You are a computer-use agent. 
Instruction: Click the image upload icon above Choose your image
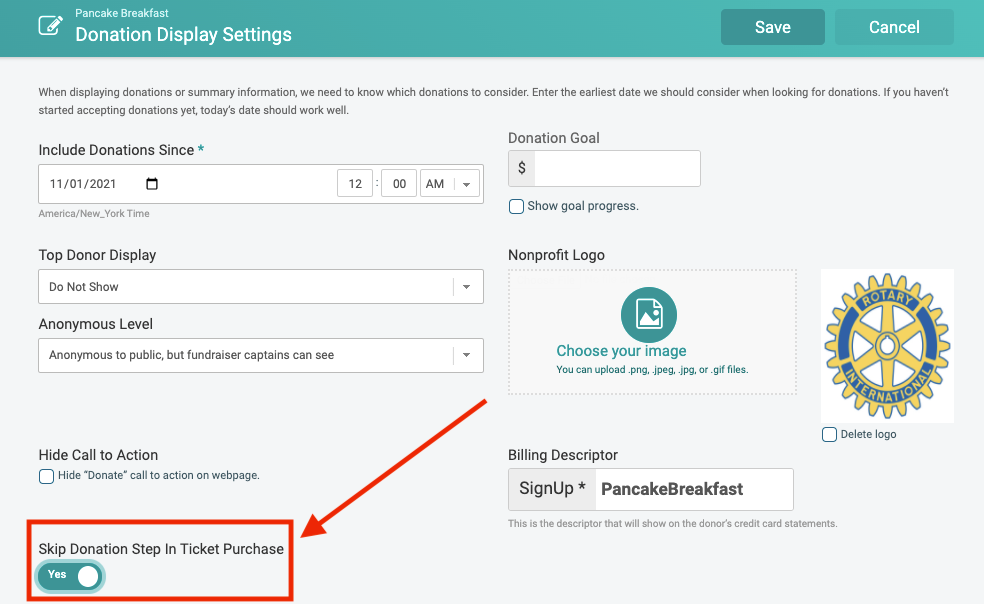point(649,315)
